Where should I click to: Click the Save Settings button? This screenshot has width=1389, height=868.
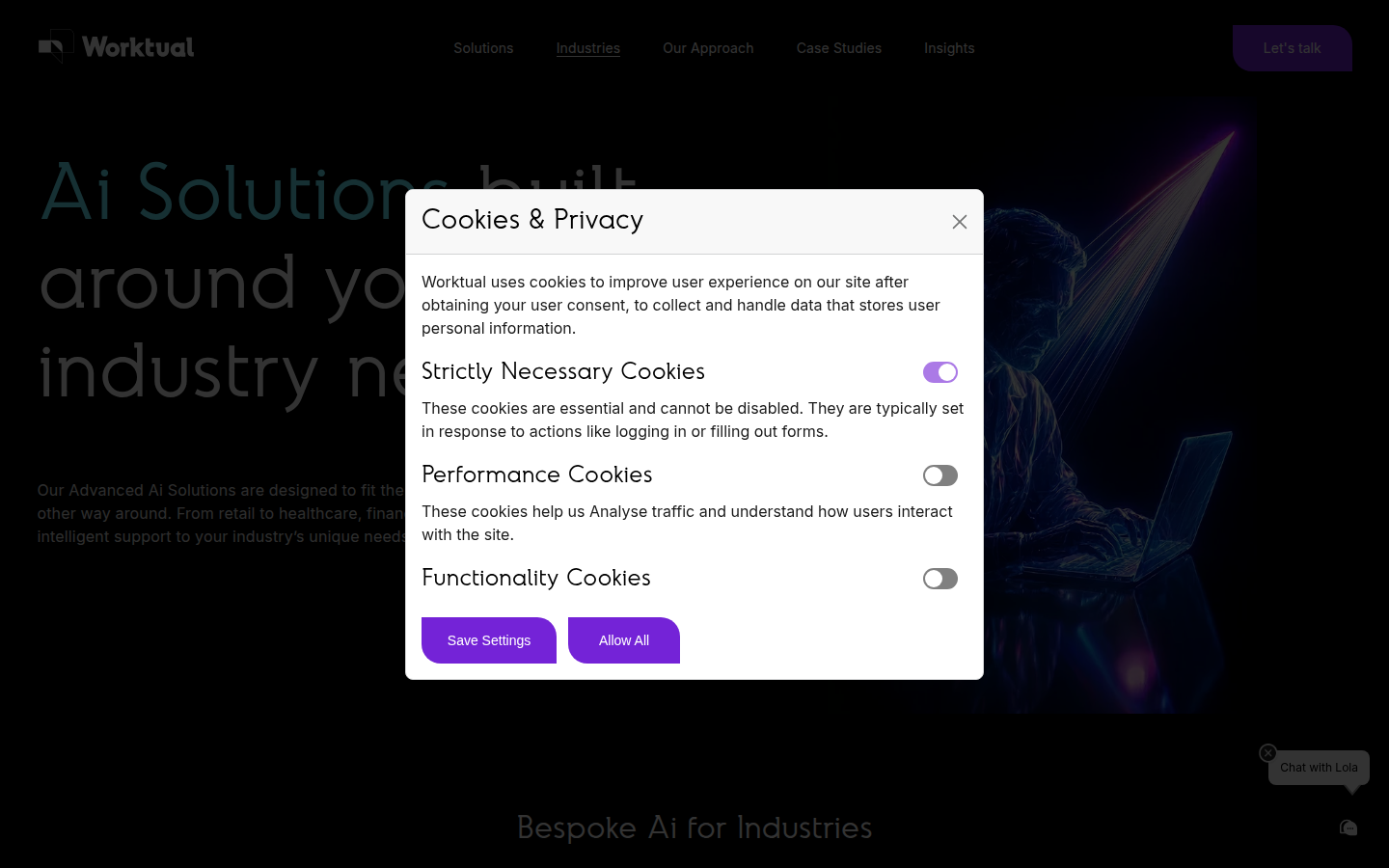[x=489, y=640]
